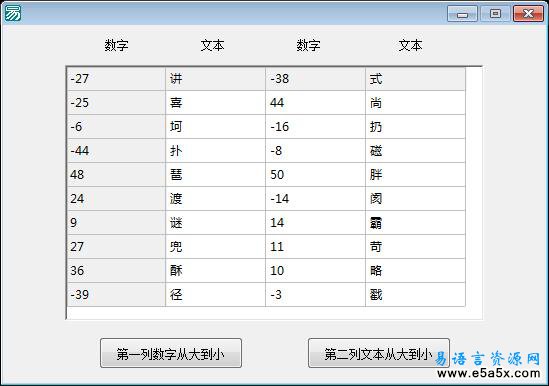Select the cell containing 24
The image size is (549, 386).
pyautogui.click(x=116, y=199)
